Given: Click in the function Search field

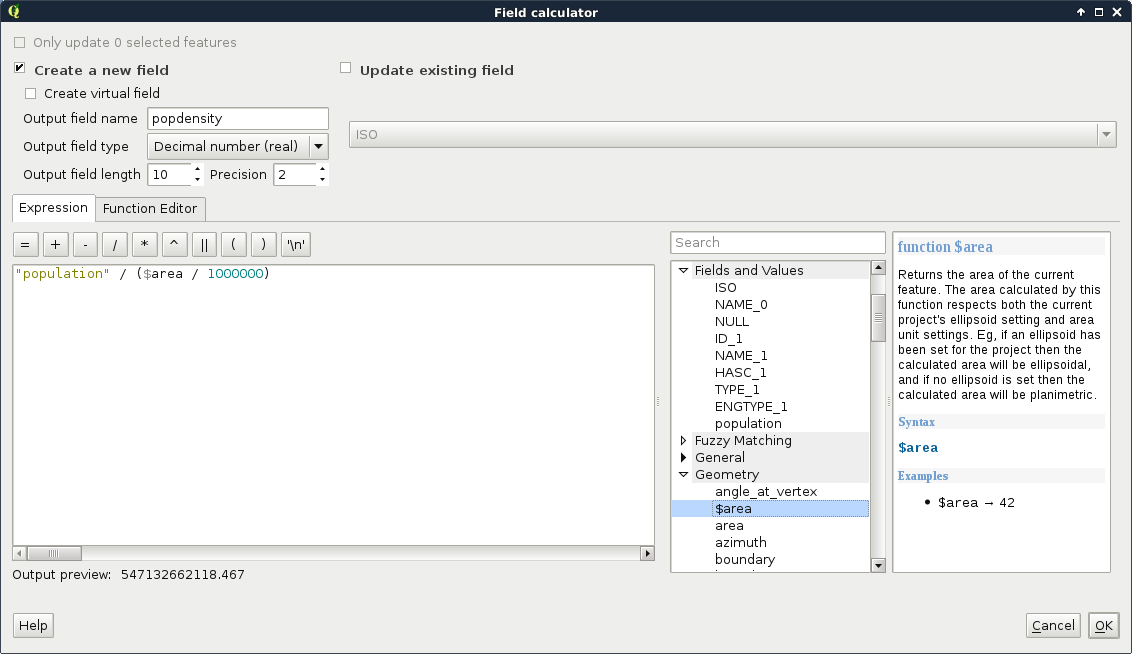Looking at the screenshot, I should (777, 242).
